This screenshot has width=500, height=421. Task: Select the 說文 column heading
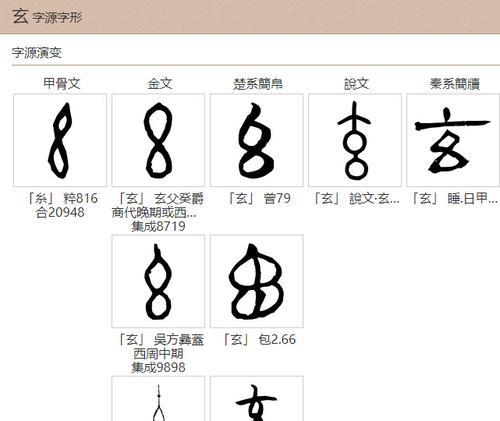[356, 84]
